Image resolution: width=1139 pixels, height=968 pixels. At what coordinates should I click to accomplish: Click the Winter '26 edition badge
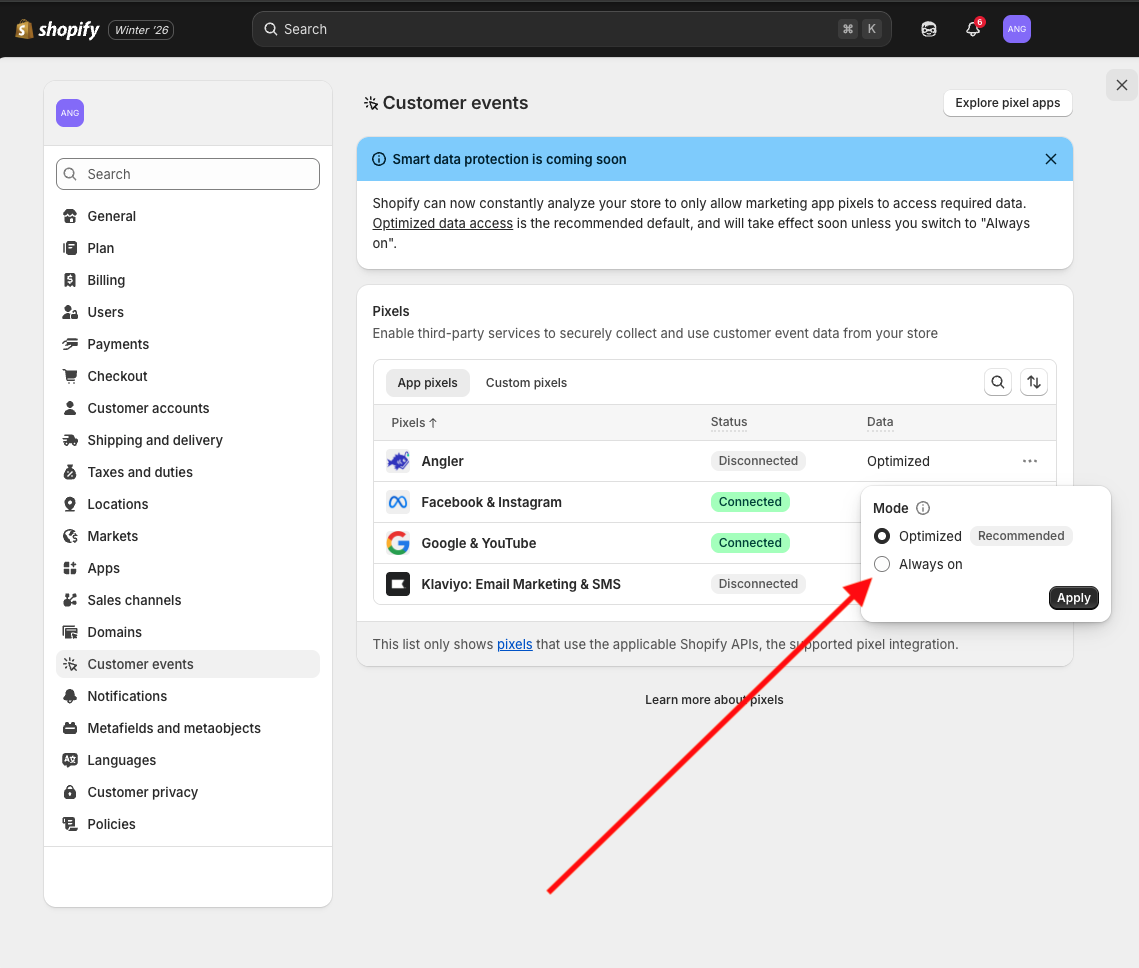coord(141,30)
